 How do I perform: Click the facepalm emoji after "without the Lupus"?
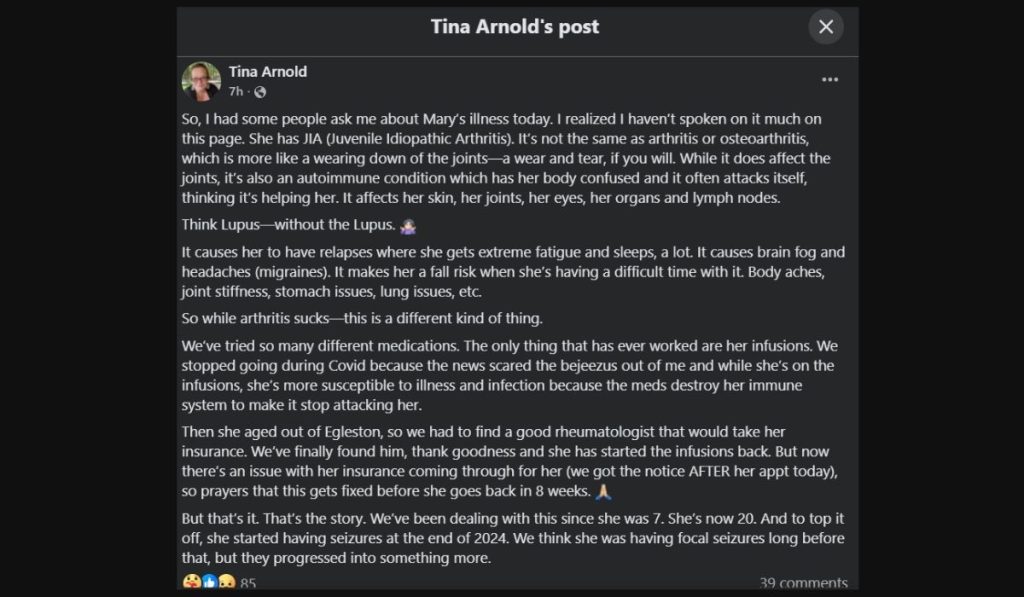[x=407, y=226]
